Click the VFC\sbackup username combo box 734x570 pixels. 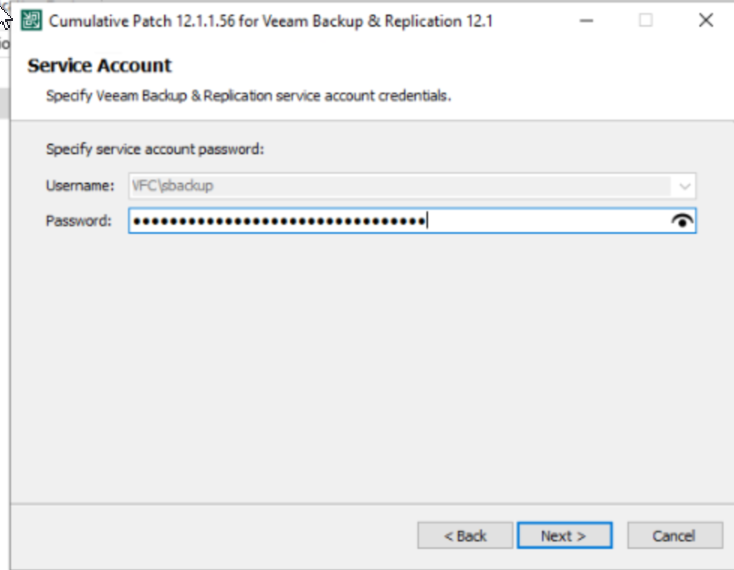pyautogui.click(x=412, y=186)
